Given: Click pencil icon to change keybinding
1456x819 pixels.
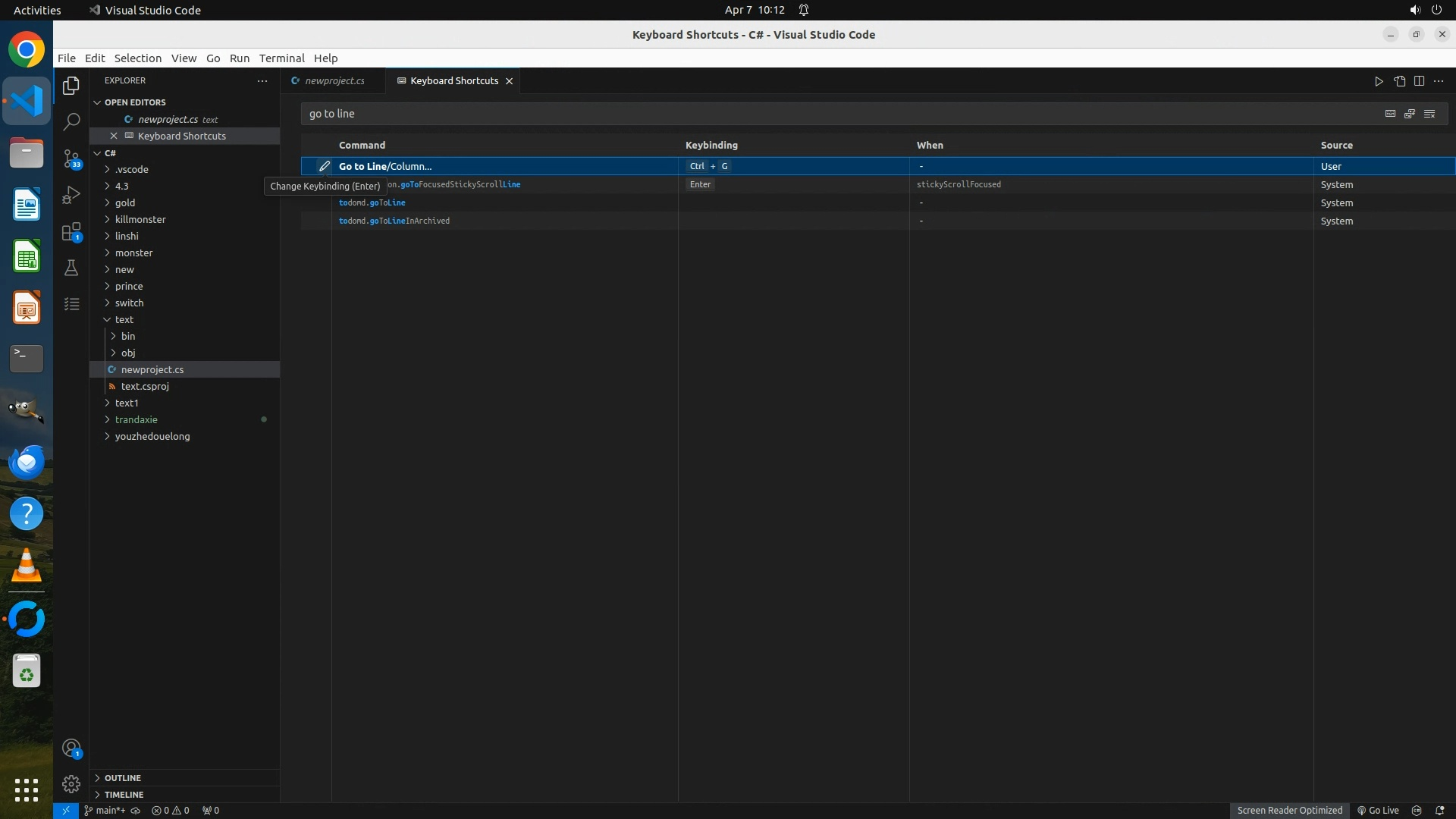Looking at the screenshot, I should point(324,166).
